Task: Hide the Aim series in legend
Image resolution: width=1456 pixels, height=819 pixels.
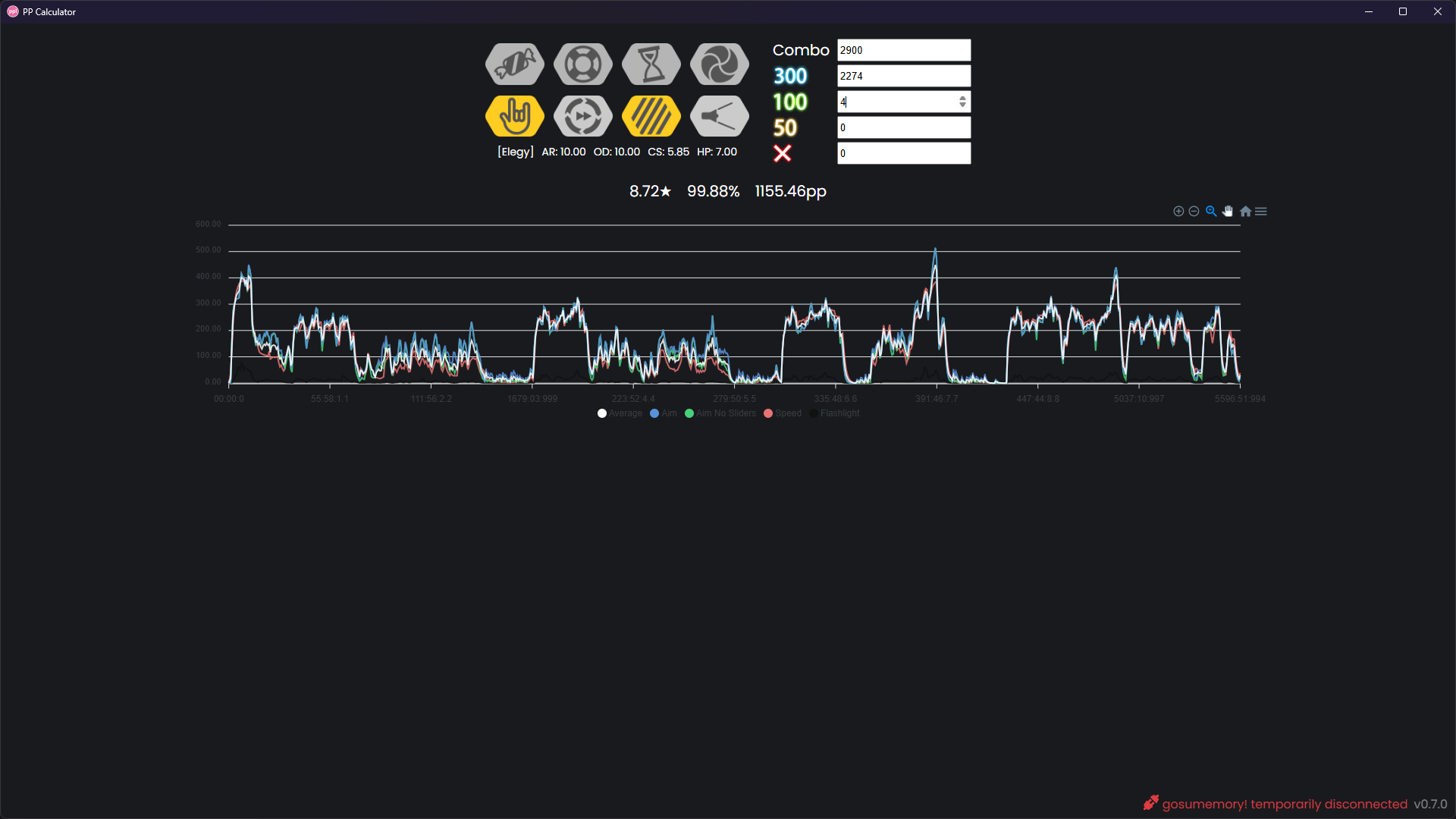Action: [x=664, y=413]
